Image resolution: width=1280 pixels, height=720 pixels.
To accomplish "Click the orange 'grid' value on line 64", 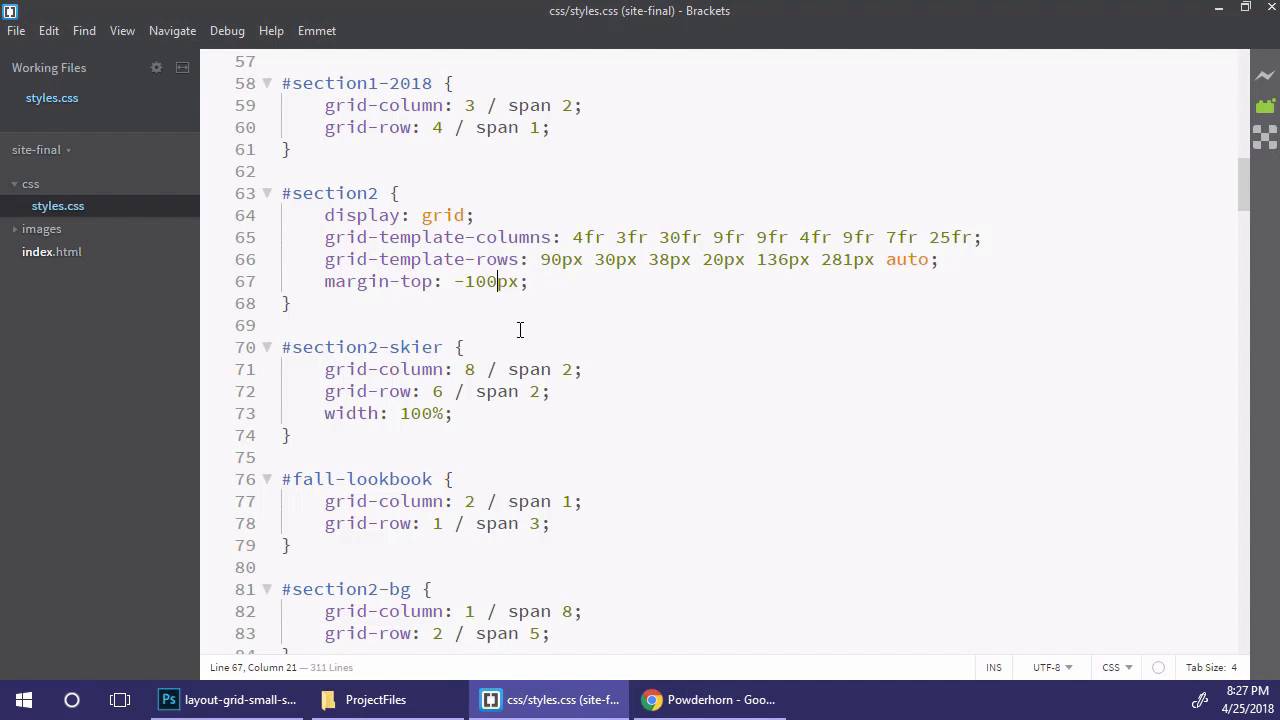I will (x=442, y=215).
